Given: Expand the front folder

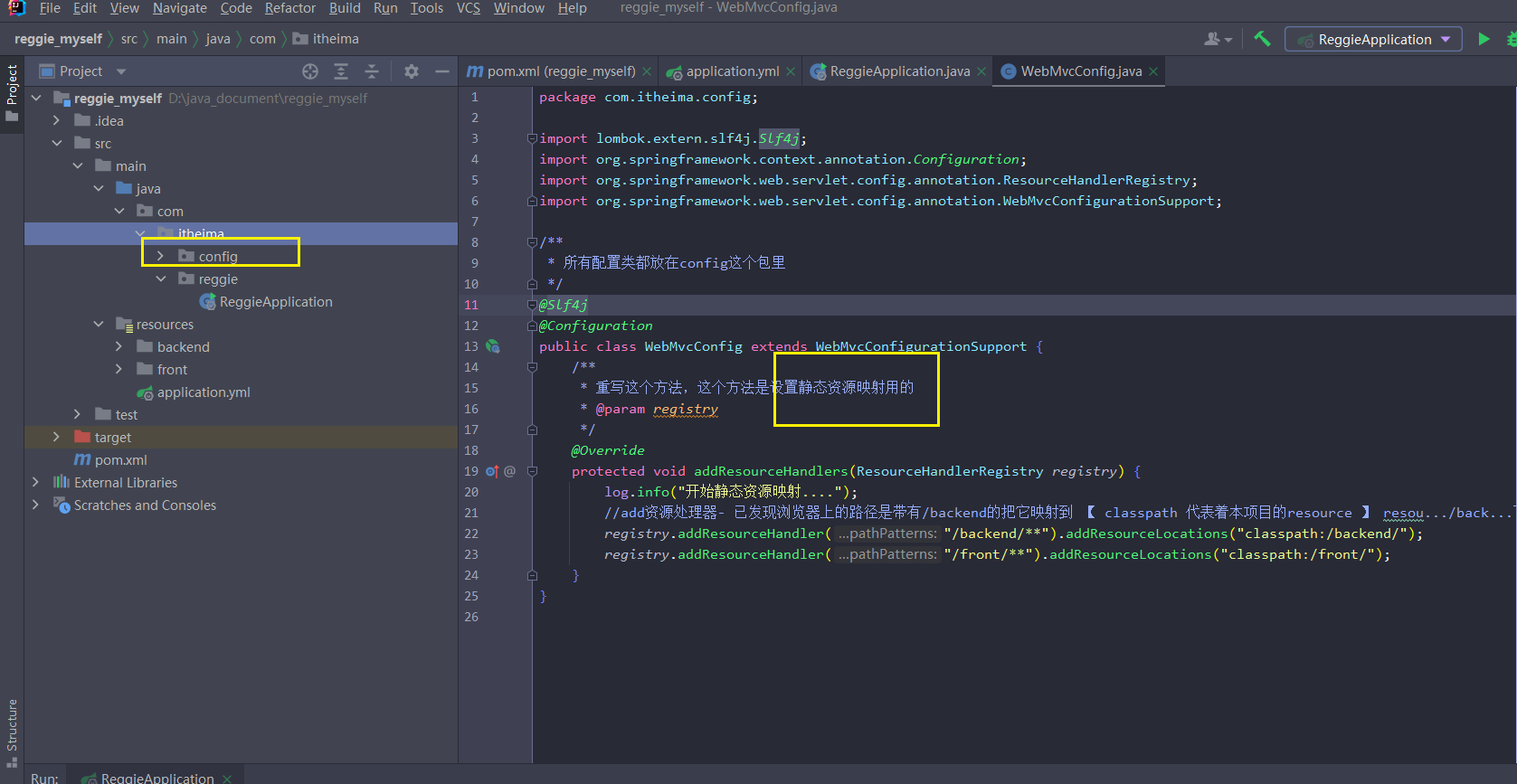Looking at the screenshot, I should click(x=119, y=370).
